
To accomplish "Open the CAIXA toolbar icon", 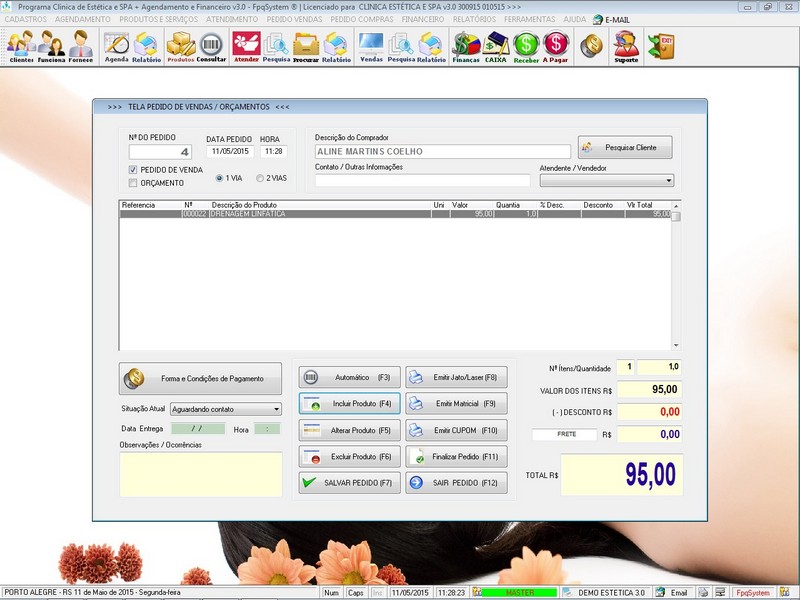I will (x=495, y=46).
